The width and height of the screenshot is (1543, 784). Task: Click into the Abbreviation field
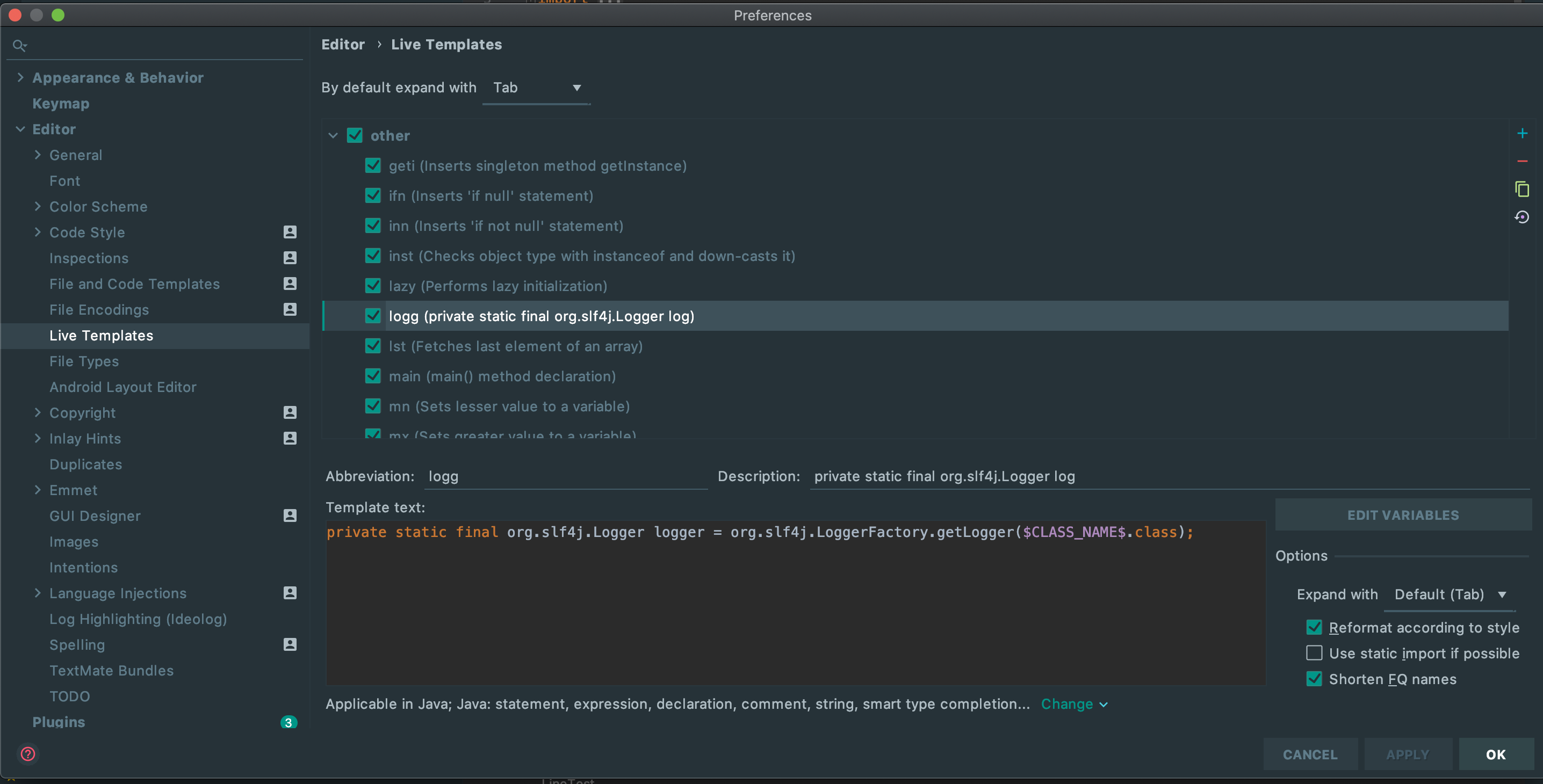click(566, 476)
